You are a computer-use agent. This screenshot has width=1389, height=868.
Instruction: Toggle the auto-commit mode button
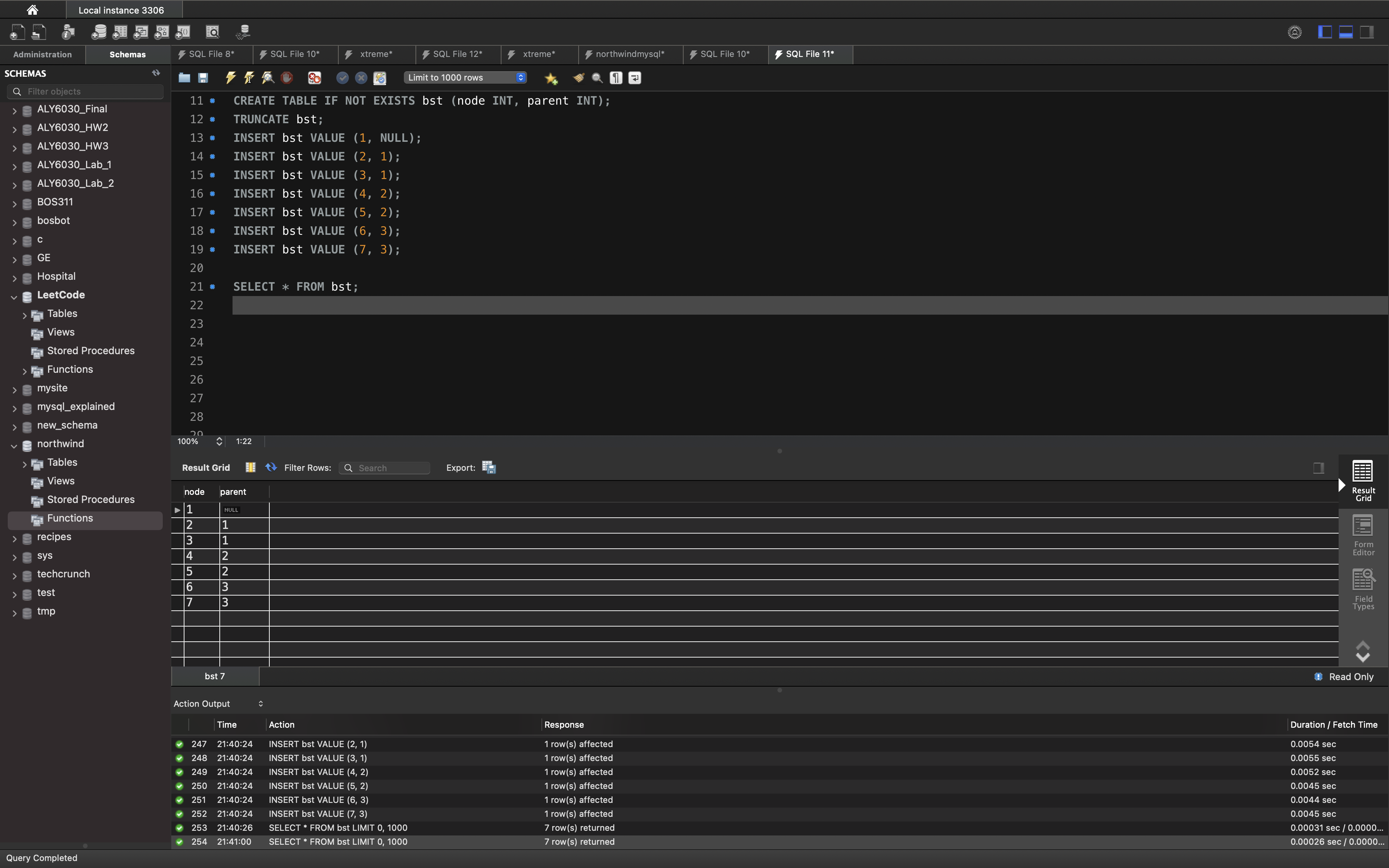380,77
